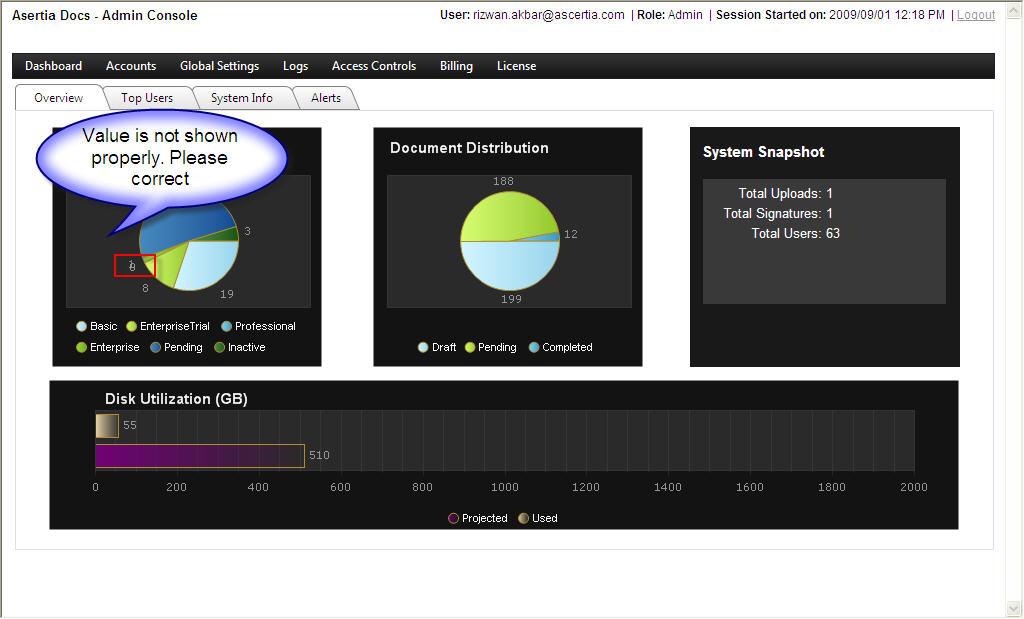Click the Enterprise legend marker
The image size is (1024, 619).
(x=82, y=347)
